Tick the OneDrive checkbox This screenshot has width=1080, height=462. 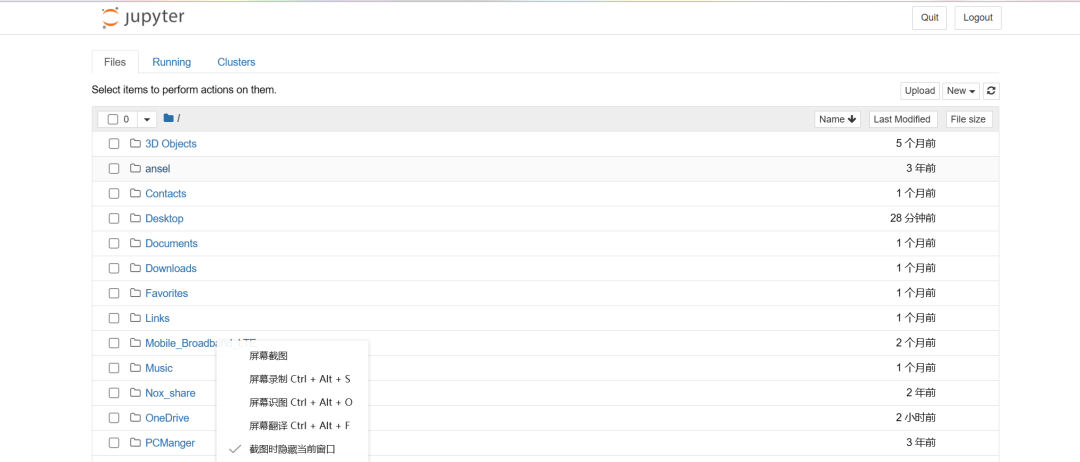(114, 418)
